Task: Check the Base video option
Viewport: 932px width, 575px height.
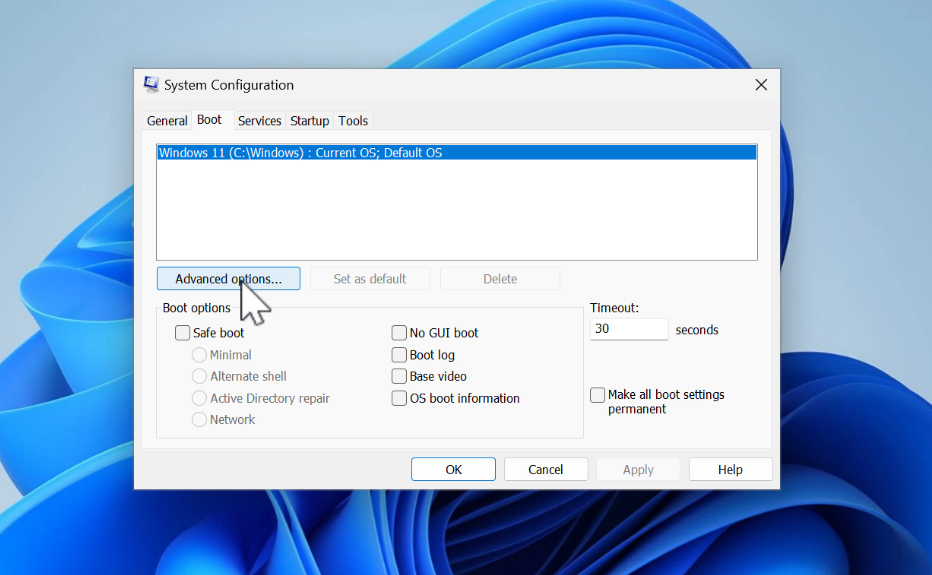Action: pyautogui.click(x=399, y=376)
